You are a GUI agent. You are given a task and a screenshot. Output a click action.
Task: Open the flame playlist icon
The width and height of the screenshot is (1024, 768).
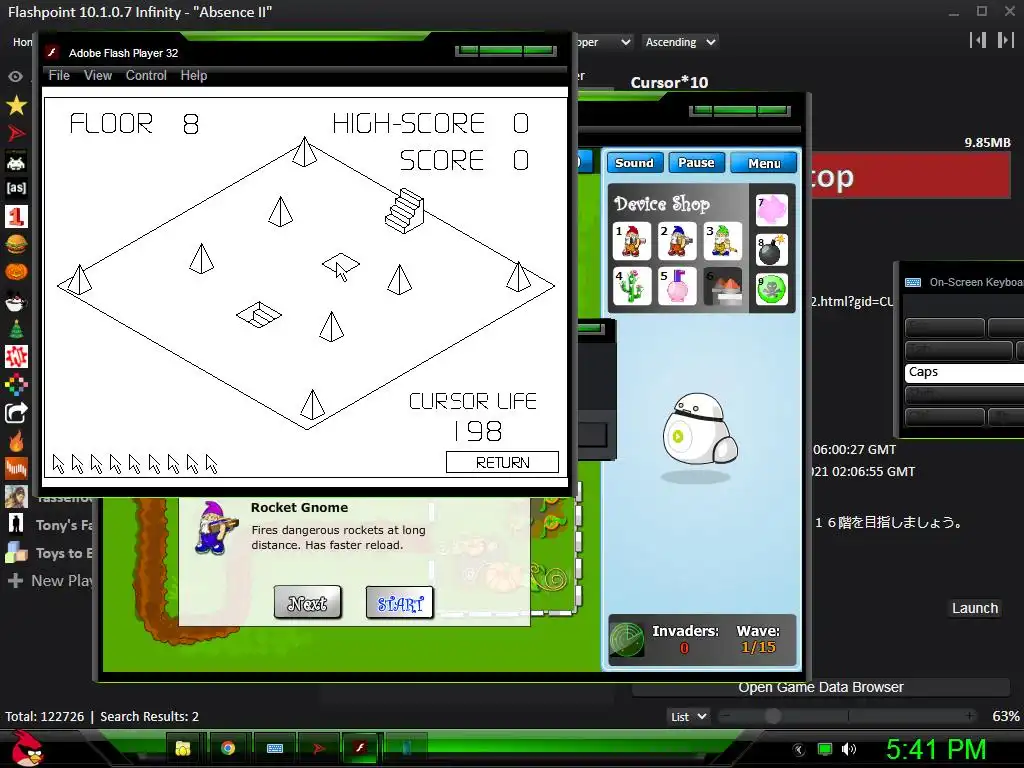coord(16,441)
